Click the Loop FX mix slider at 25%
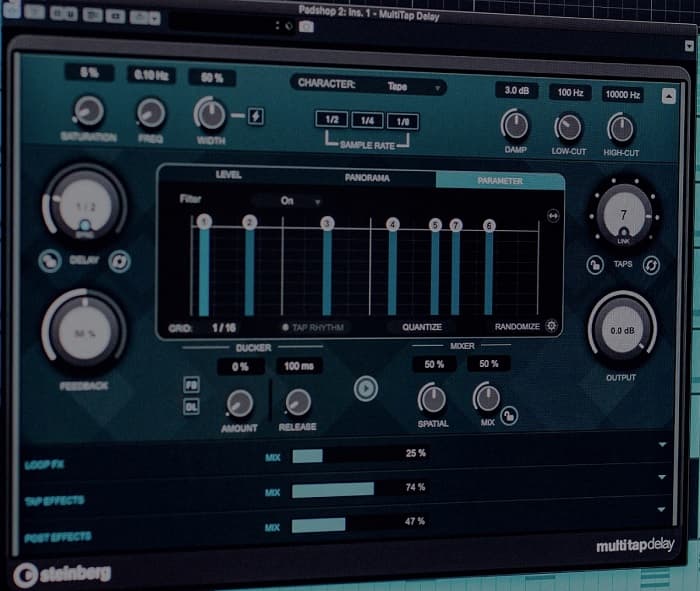 pyautogui.click(x=361, y=455)
